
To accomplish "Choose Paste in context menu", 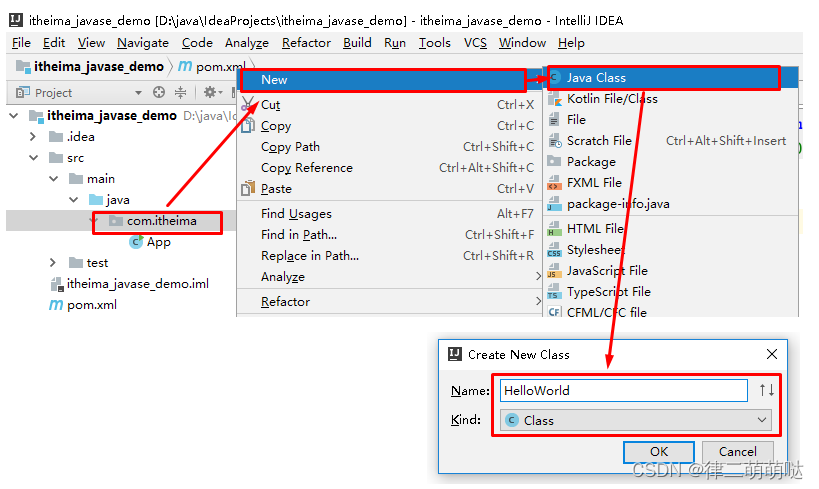I will pyautogui.click(x=390, y=189).
